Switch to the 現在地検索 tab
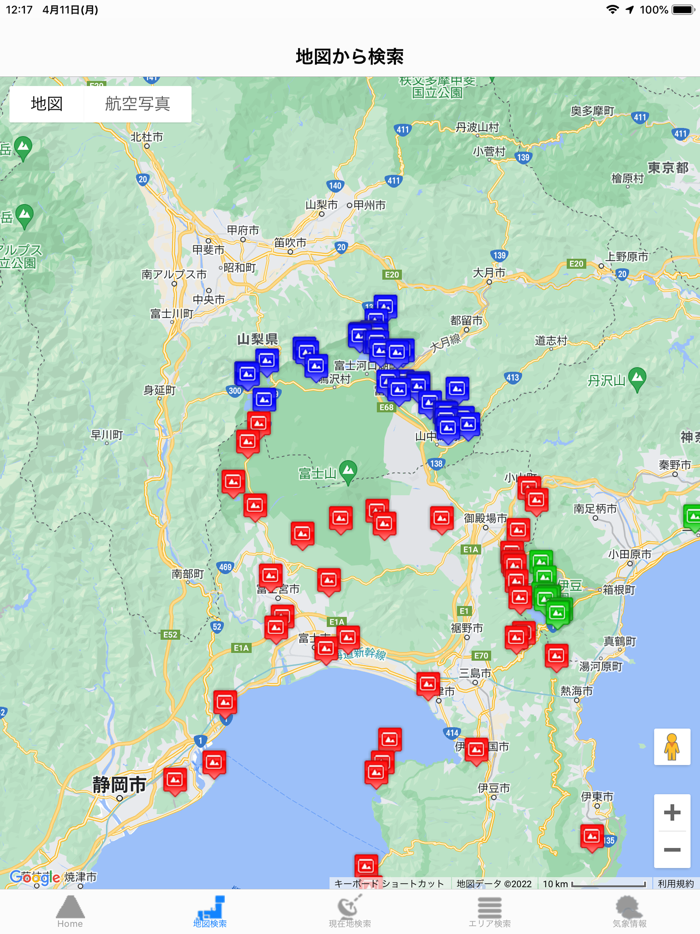This screenshot has height=934, width=700. [350, 911]
